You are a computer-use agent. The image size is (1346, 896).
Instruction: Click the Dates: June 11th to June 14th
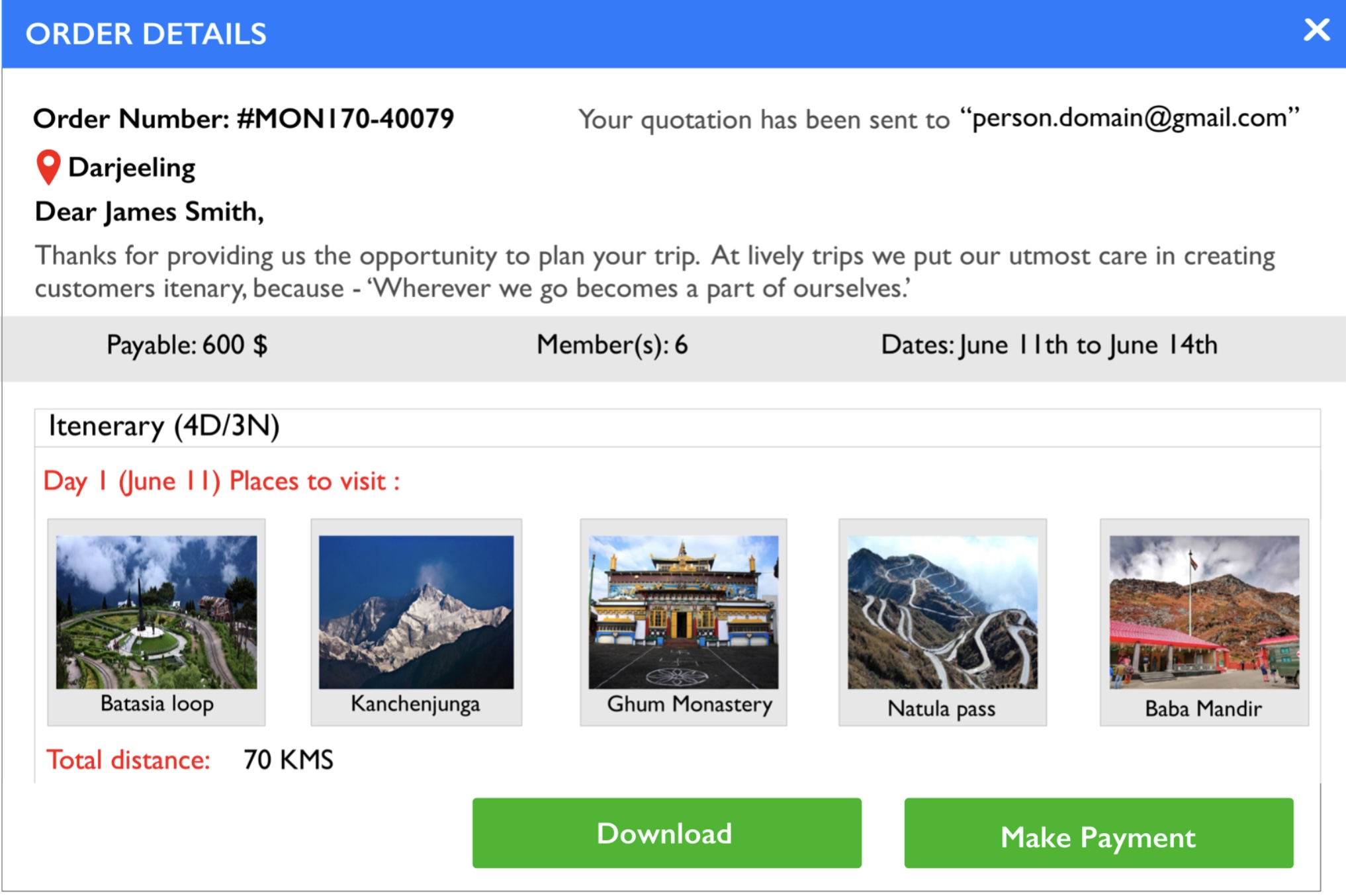coord(1049,345)
